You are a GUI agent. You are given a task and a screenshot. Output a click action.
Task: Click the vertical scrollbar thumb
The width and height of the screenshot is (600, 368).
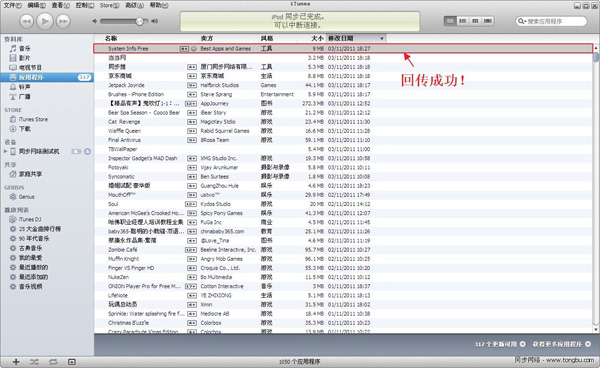596,57
